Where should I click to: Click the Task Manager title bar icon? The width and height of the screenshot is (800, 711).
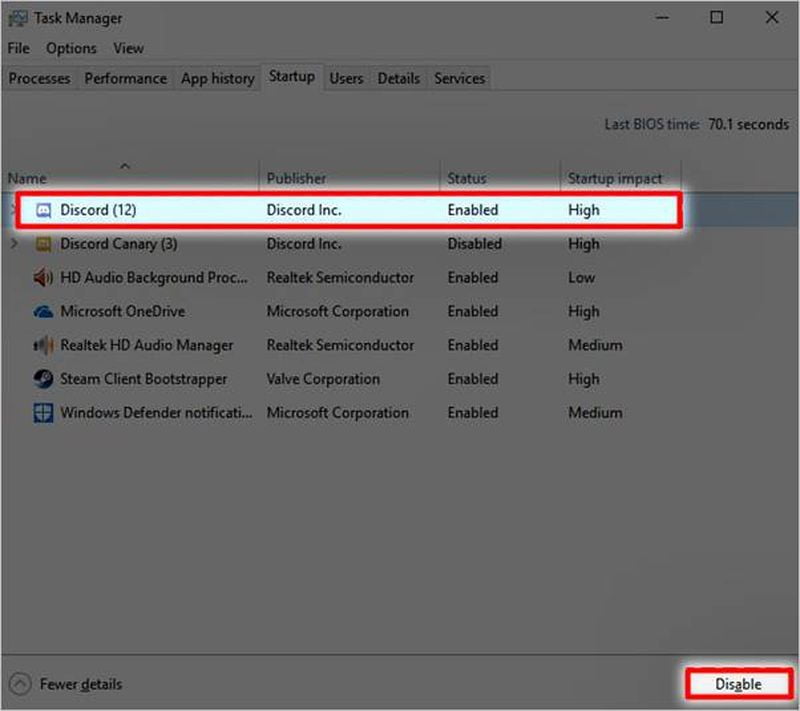pyautogui.click(x=17, y=18)
